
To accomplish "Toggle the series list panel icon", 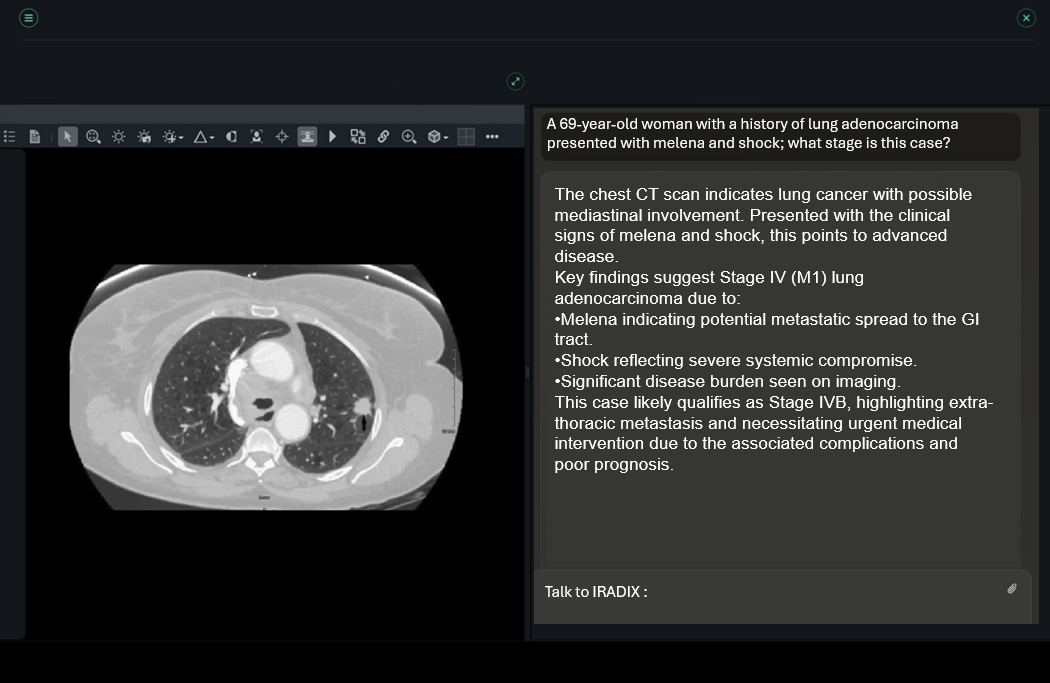I will pyautogui.click(x=10, y=136).
